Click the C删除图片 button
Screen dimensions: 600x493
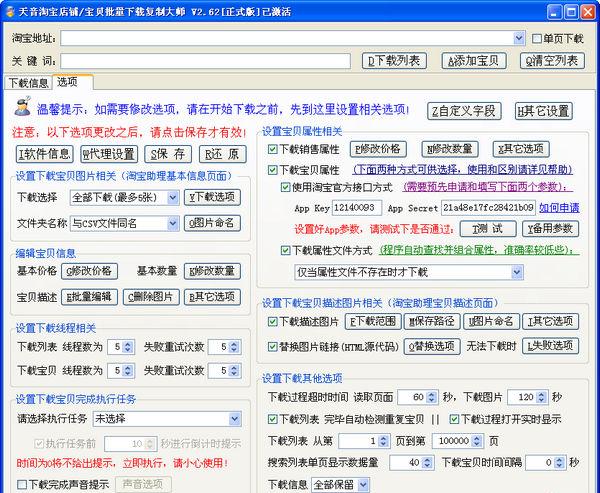(151, 297)
